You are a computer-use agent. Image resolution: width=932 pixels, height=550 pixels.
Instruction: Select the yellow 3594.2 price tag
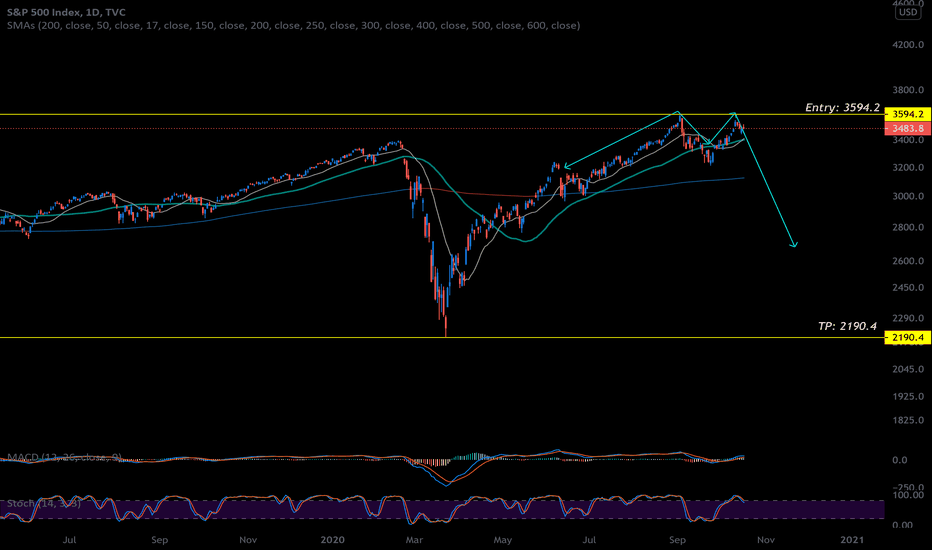[908, 114]
